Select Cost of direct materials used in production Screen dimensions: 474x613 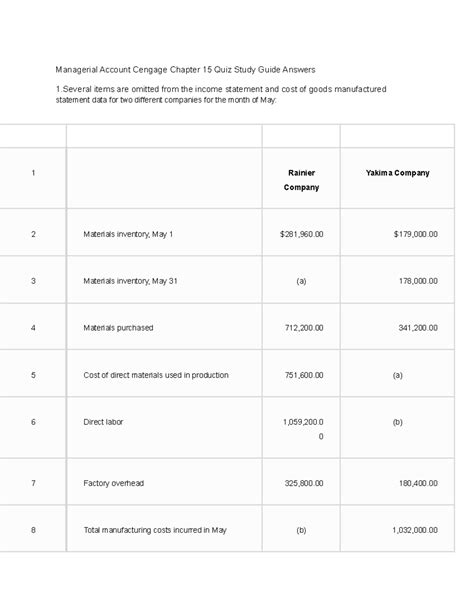[x=156, y=375]
